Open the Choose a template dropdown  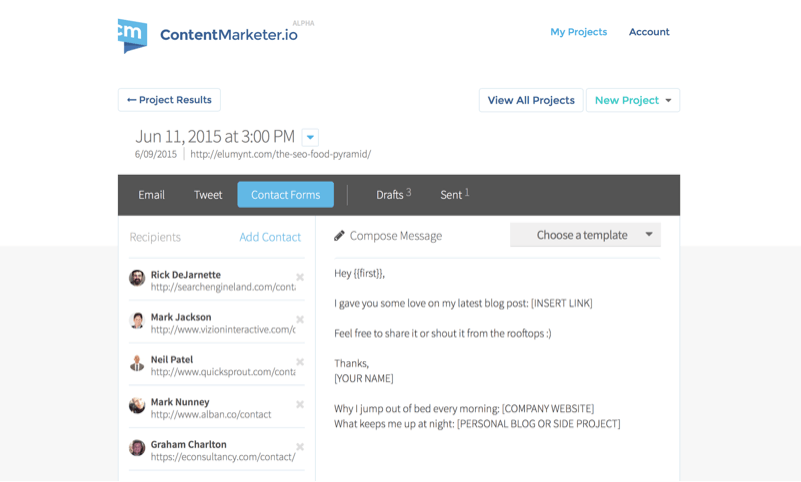[585, 235]
